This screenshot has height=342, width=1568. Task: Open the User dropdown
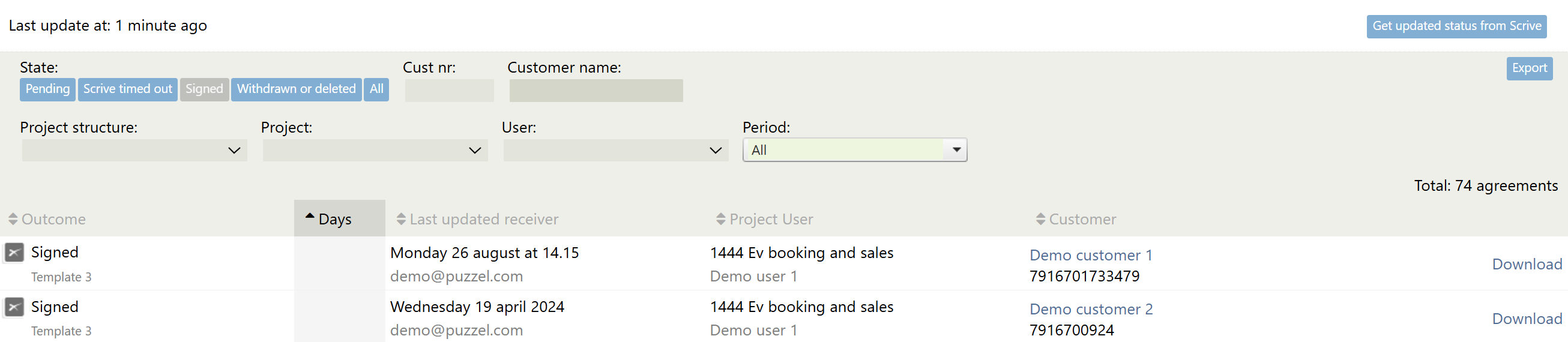coord(615,151)
